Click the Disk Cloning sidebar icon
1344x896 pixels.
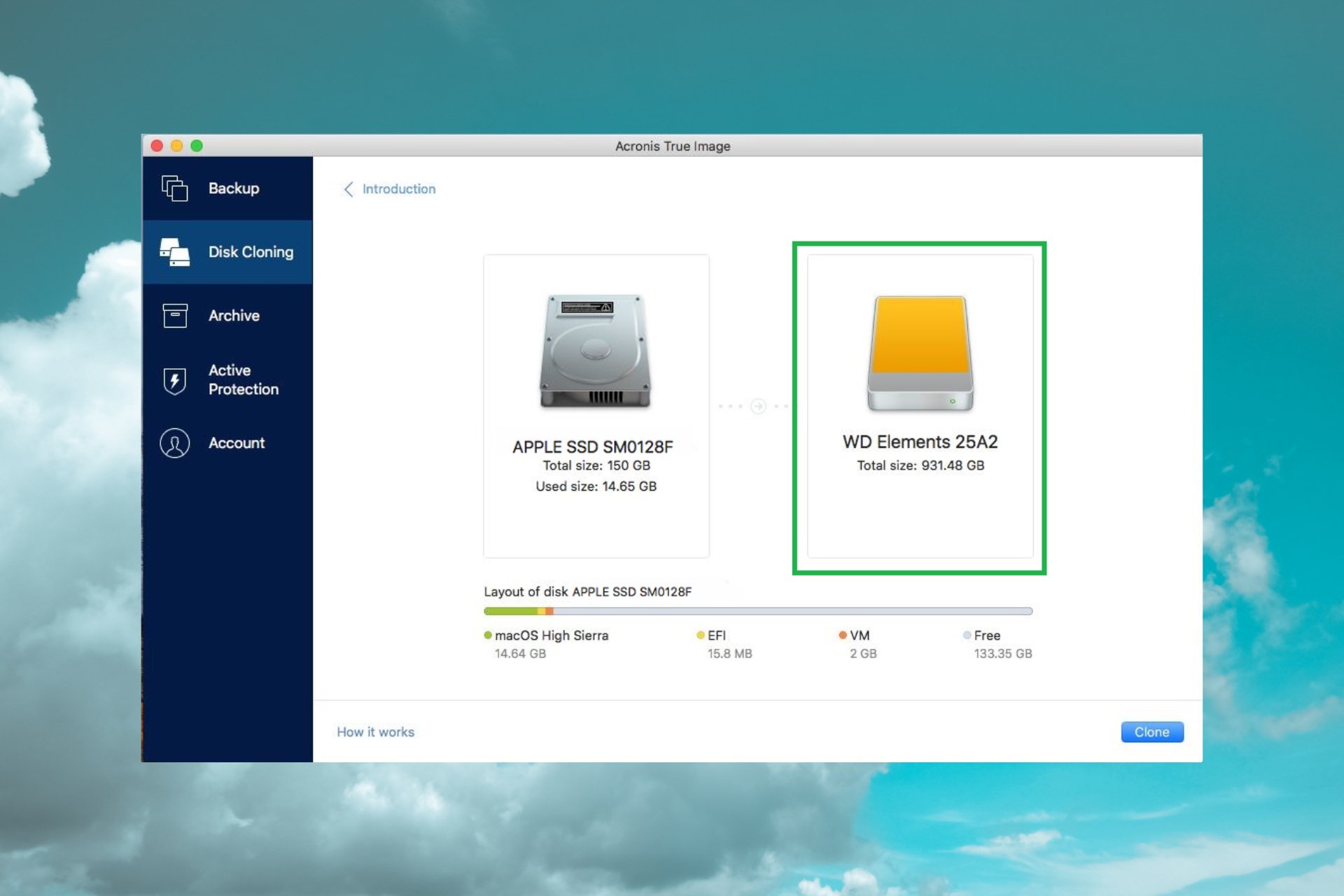(x=175, y=252)
